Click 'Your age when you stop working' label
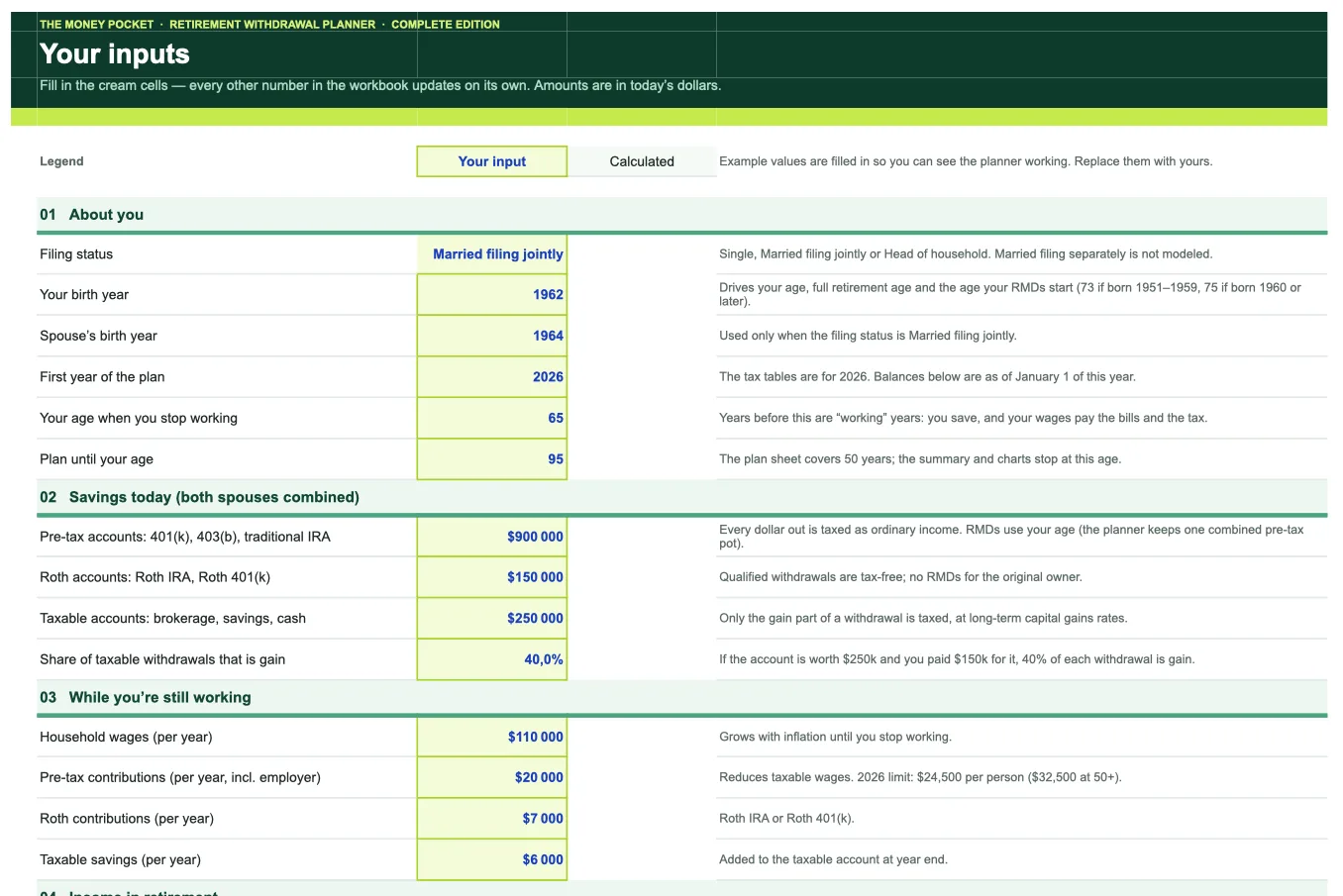Viewport: 1343px width, 896px height. click(139, 418)
